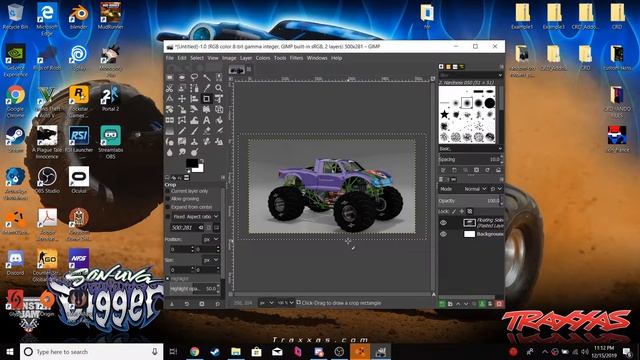
Task: Select the Rectangle Select tool
Action: (x=170, y=78)
